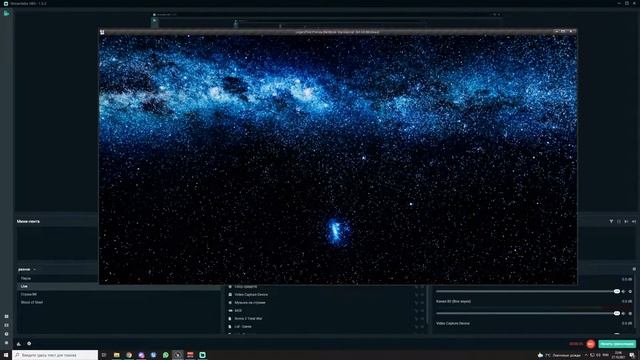Open mixer settings gear above volume values
The height and width of the screenshot is (360, 640).
pyautogui.click(x=634, y=269)
